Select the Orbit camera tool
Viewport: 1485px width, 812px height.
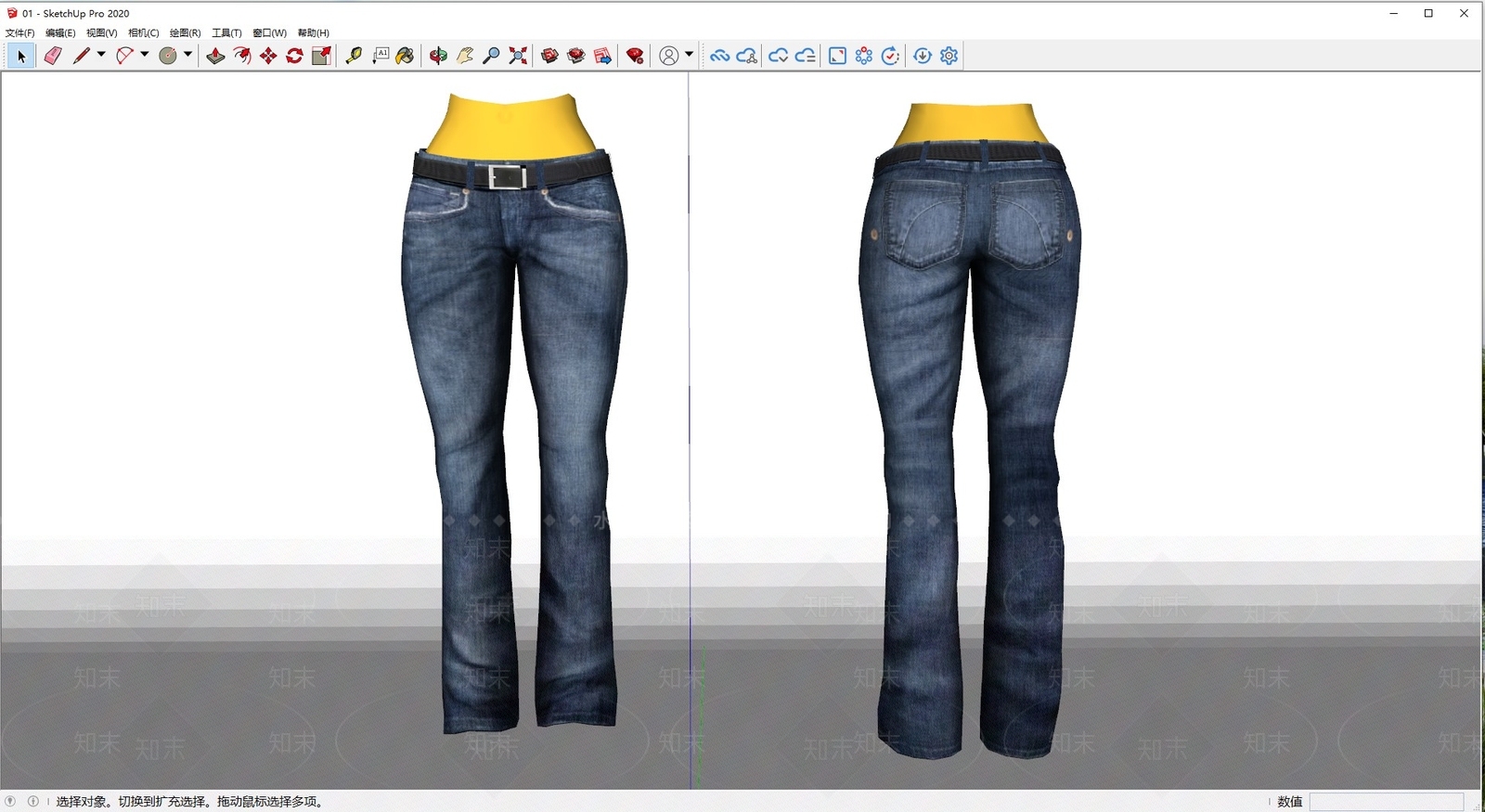438,56
